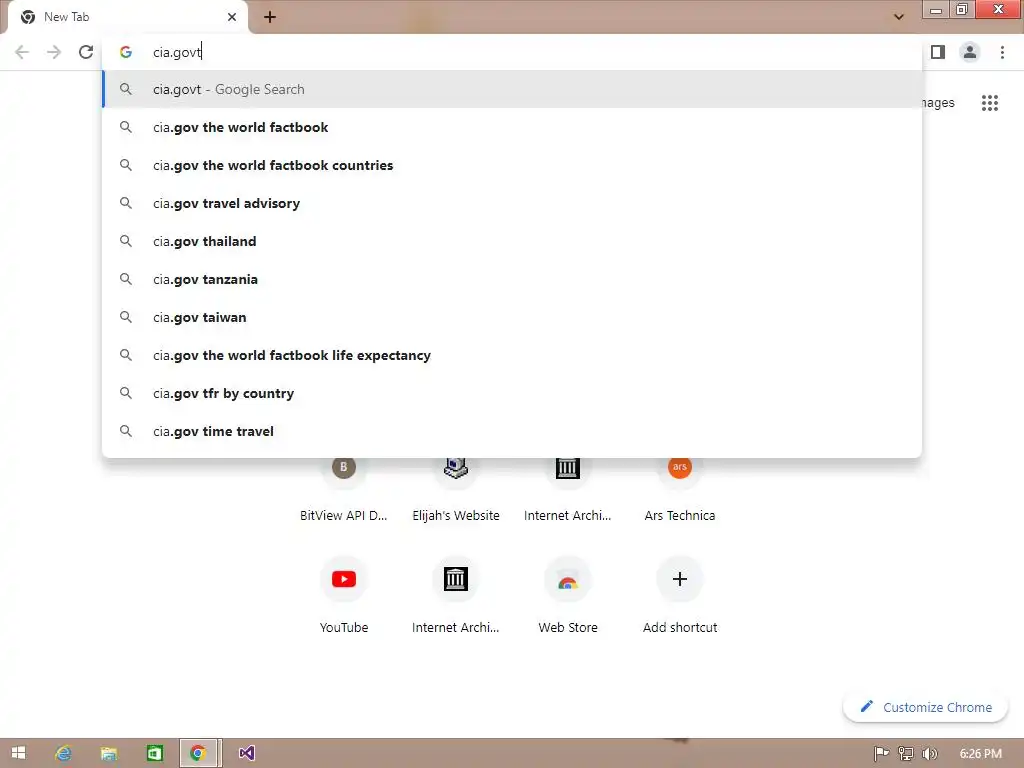This screenshot has width=1024, height=768.
Task: Click the magnifier icon of 'cia.gov thailand' row
Action: click(x=126, y=241)
